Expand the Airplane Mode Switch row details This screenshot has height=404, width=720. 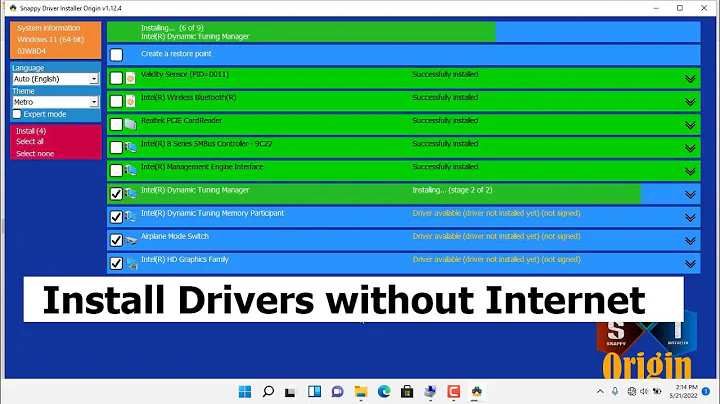690,241
